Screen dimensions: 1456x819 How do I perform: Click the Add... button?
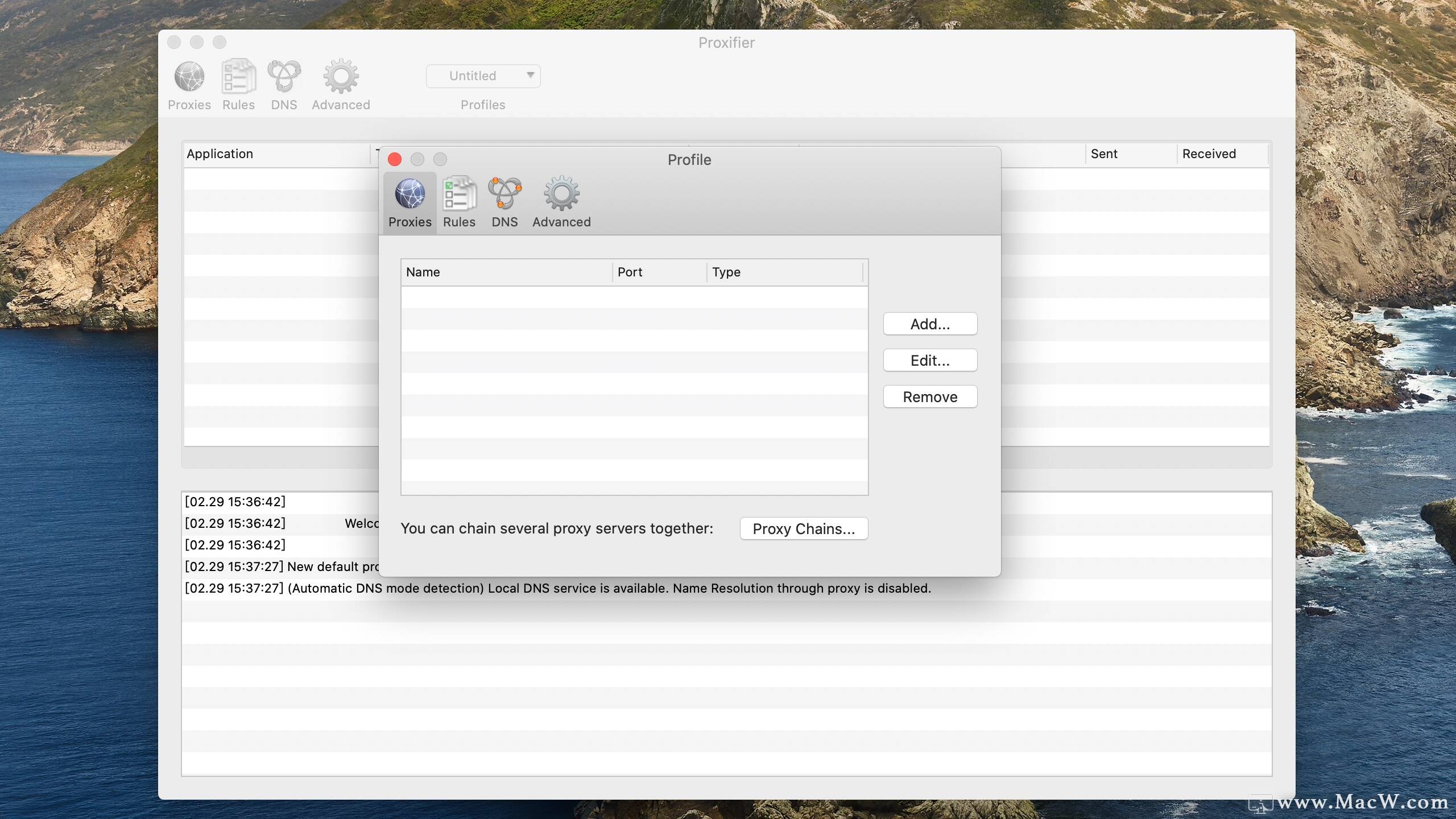[x=930, y=324]
